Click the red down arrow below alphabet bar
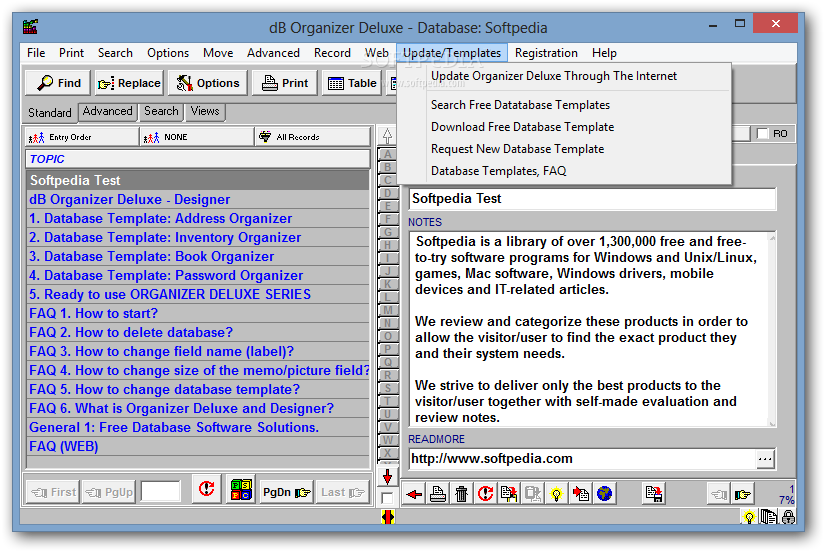The width and height of the screenshot is (825, 552). pyautogui.click(x=387, y=477)
